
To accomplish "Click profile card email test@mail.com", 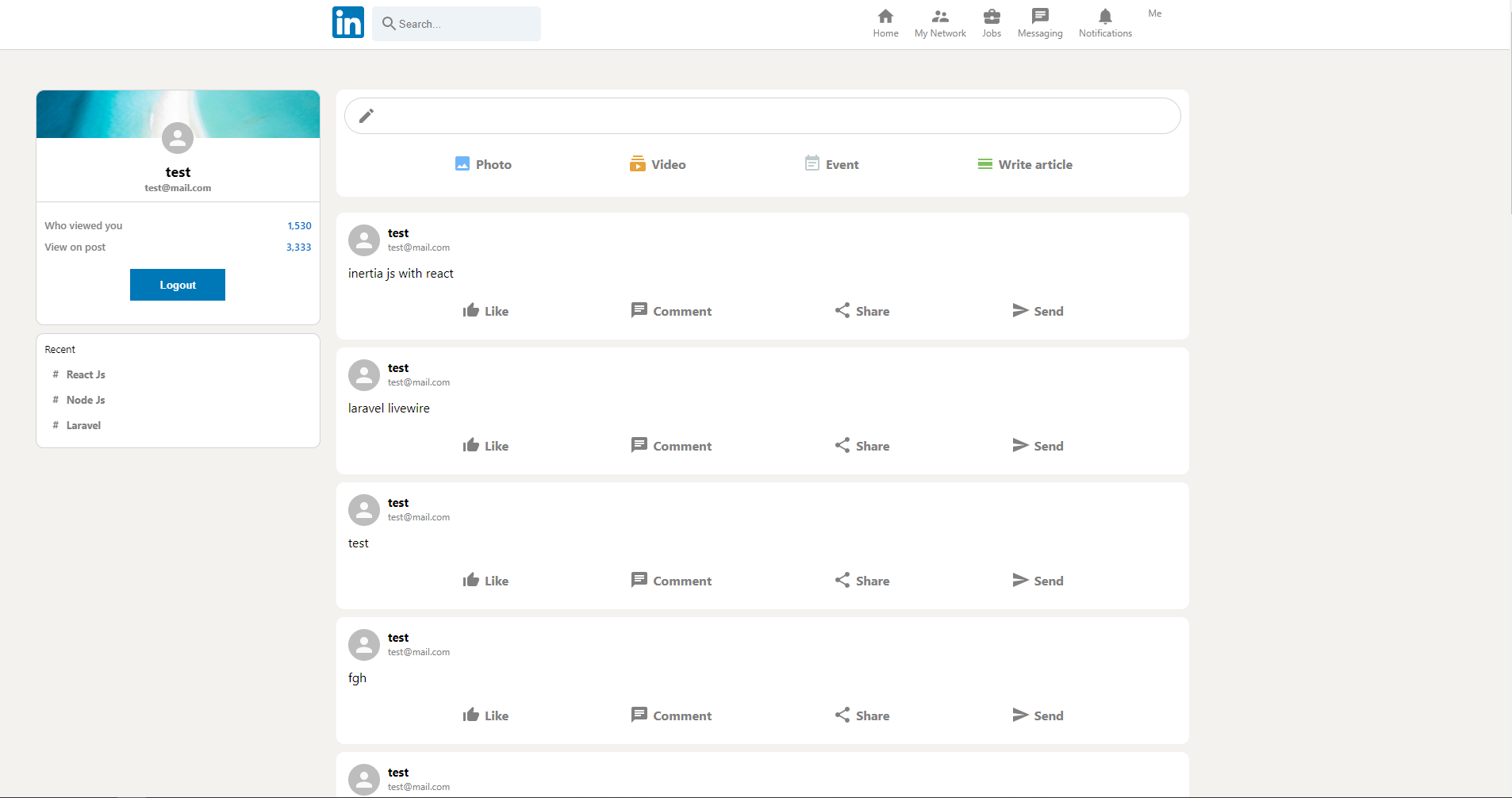I will (178, 188).
